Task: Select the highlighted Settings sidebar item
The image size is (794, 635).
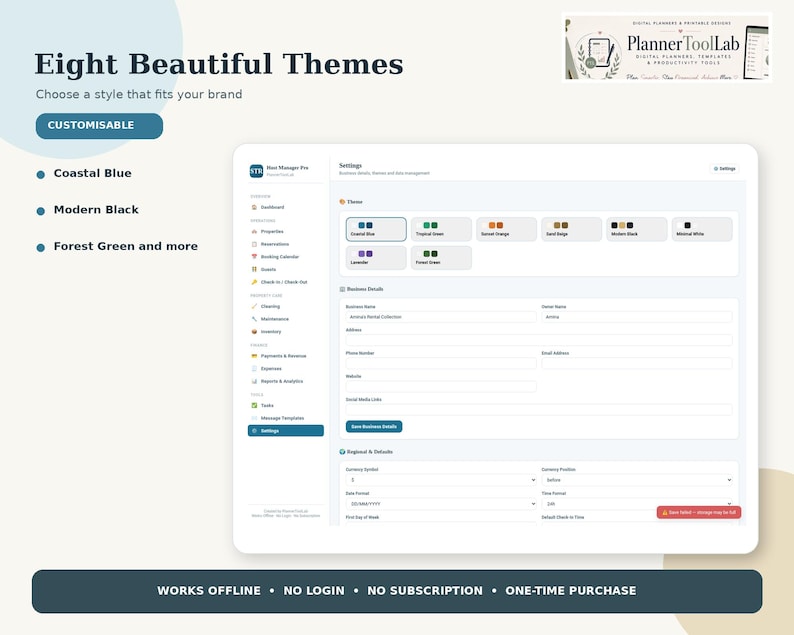Action: click(x=286, y=431)
